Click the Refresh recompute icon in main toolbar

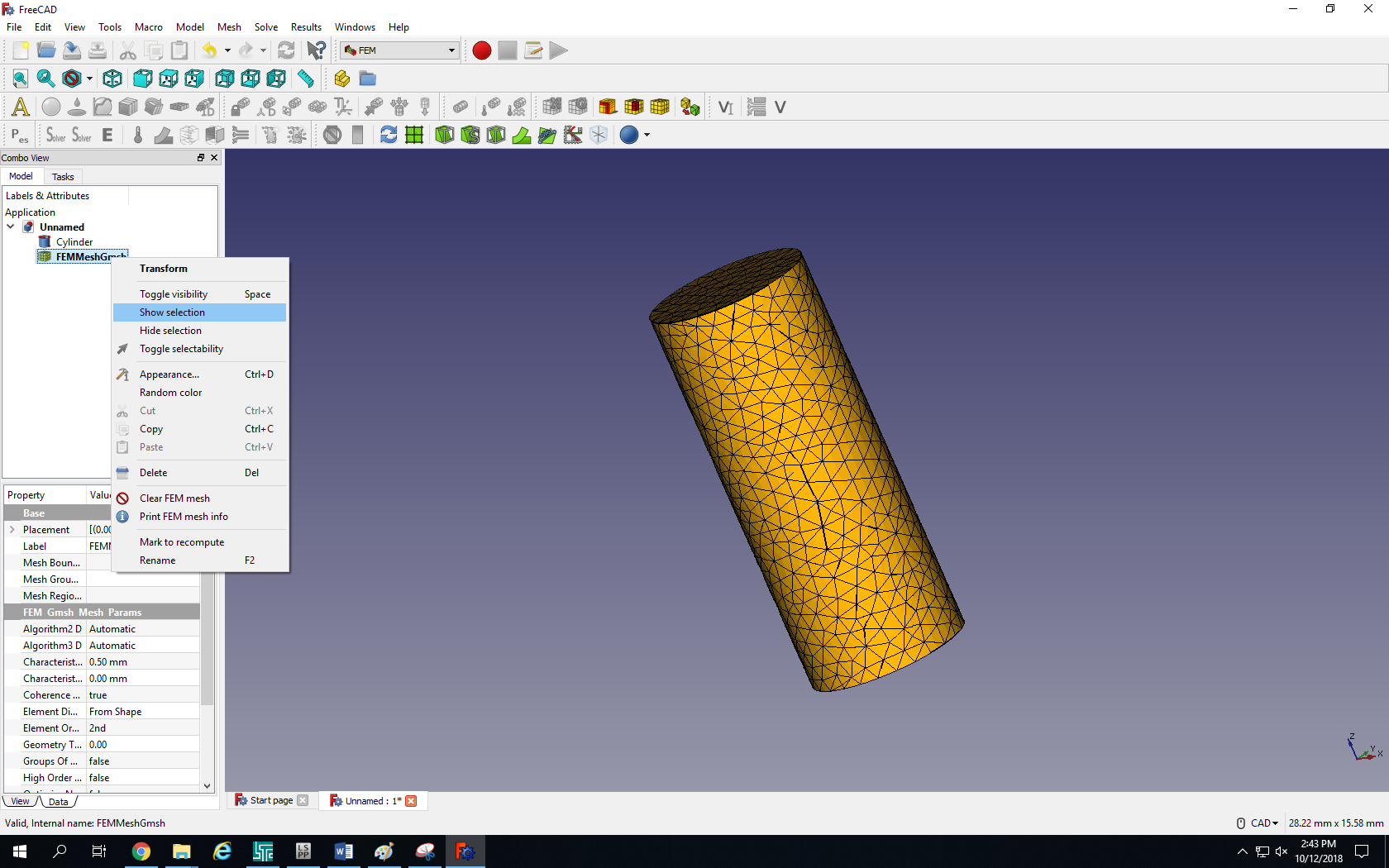[286, 50]
